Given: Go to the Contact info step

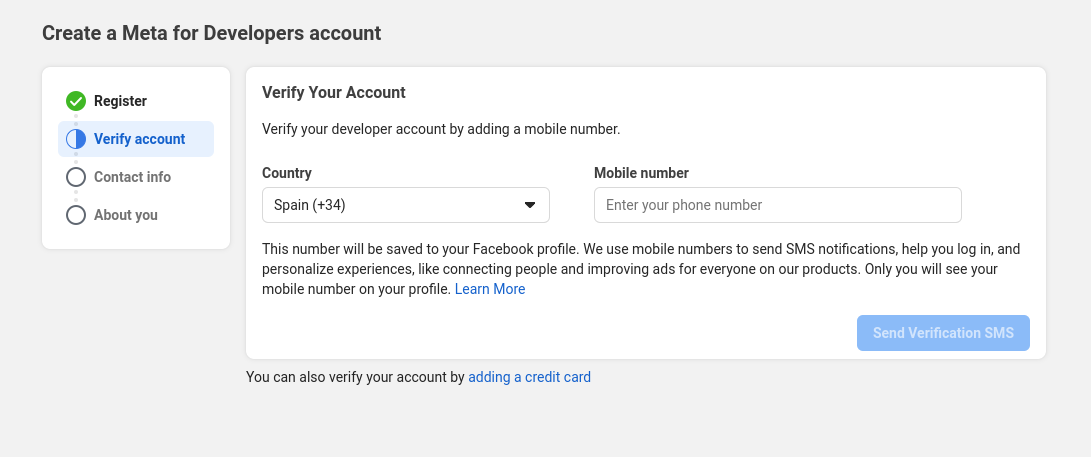Looking at the screenshot, I should 132,177.
